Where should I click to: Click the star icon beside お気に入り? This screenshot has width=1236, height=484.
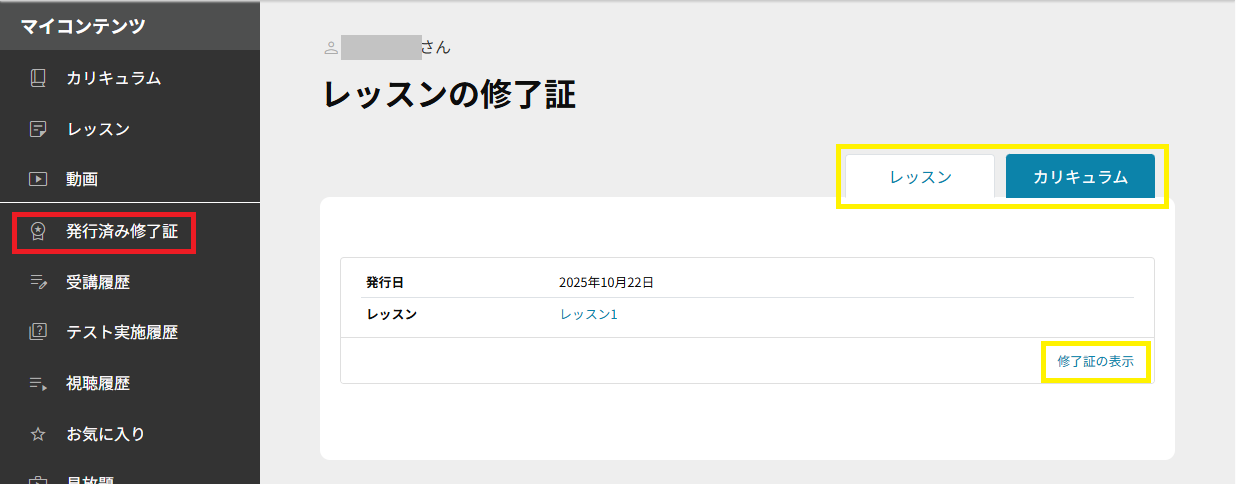click(38, 434)
